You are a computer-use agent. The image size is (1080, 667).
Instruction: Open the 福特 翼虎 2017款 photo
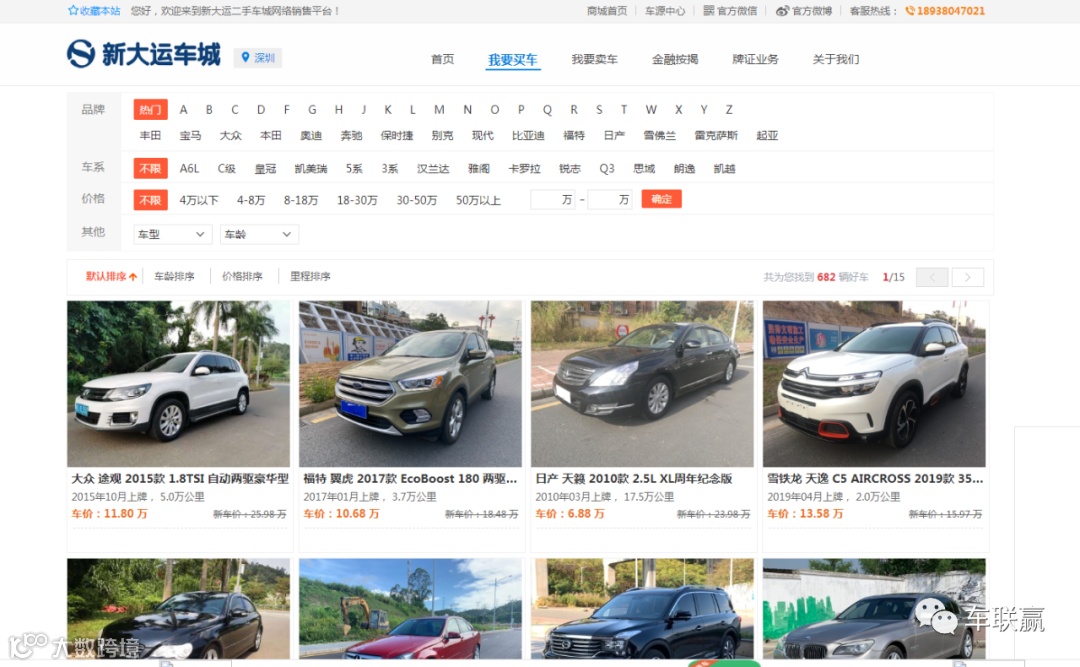pos(411,384)
